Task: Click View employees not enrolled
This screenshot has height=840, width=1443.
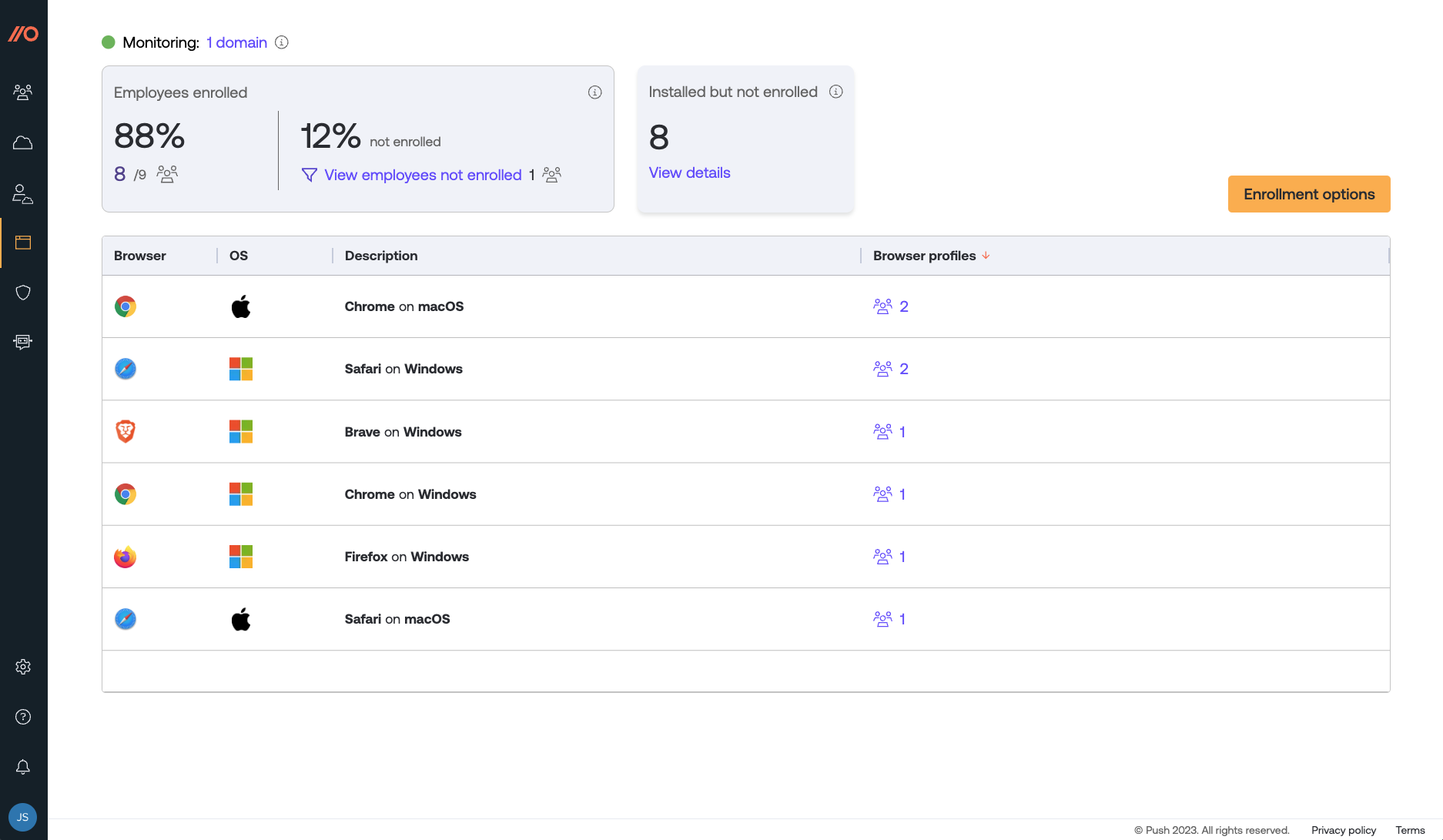Action: tap(422, 175)
